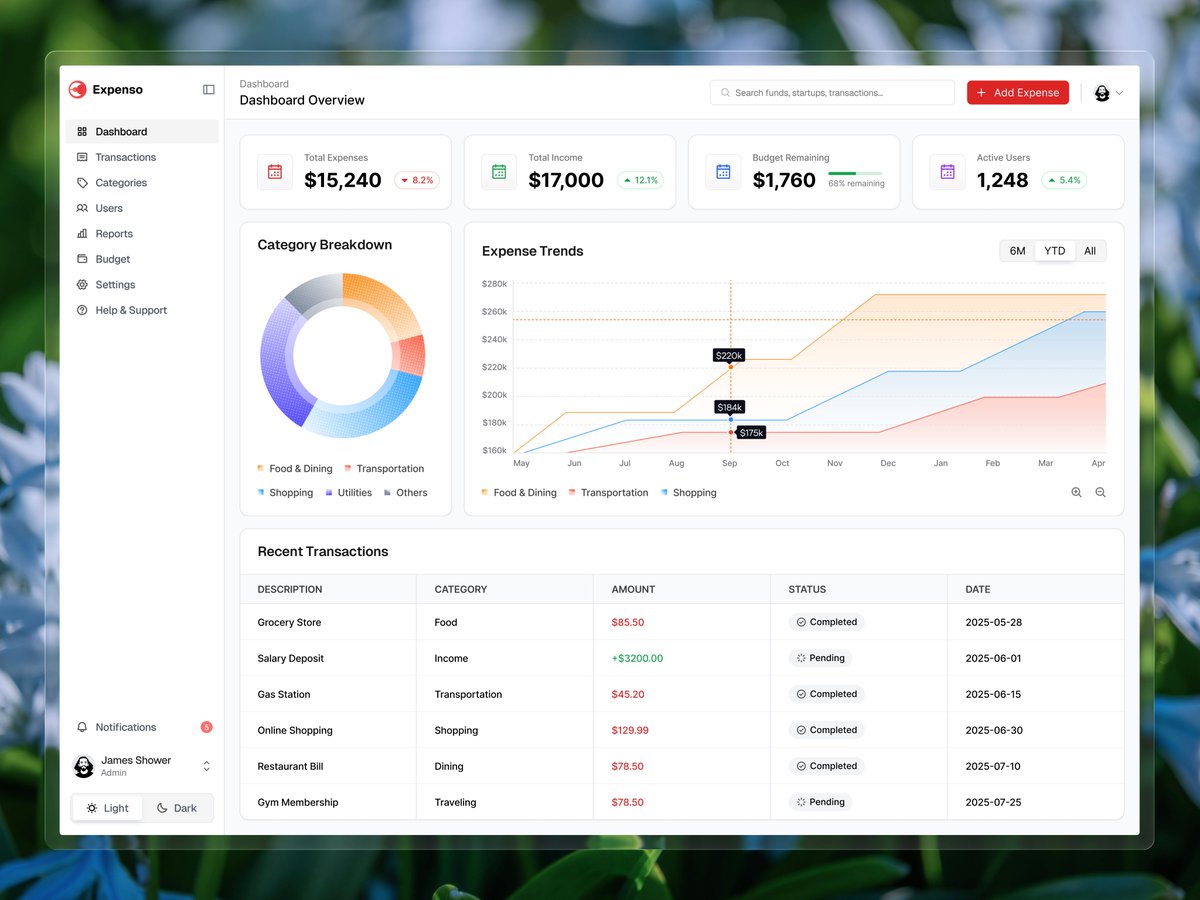
Task: Select the Reports icon in the sidebar
Action: (x=82, y=233)
